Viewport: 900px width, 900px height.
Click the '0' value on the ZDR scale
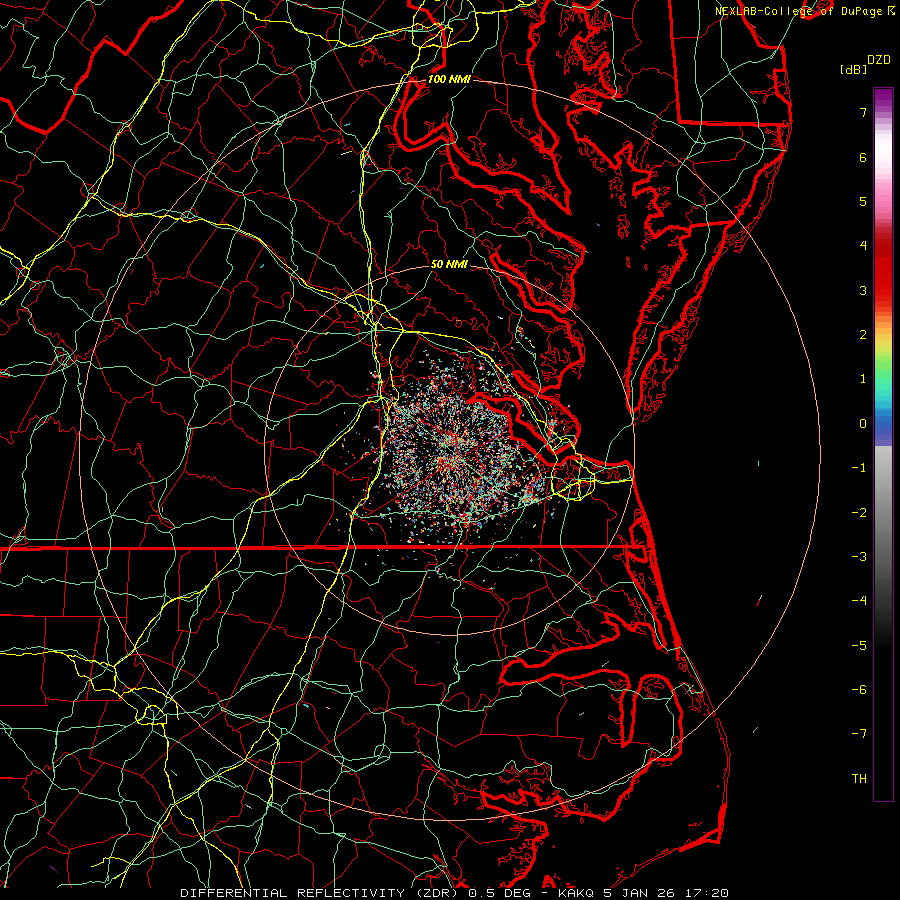click(x=863, y=424)
